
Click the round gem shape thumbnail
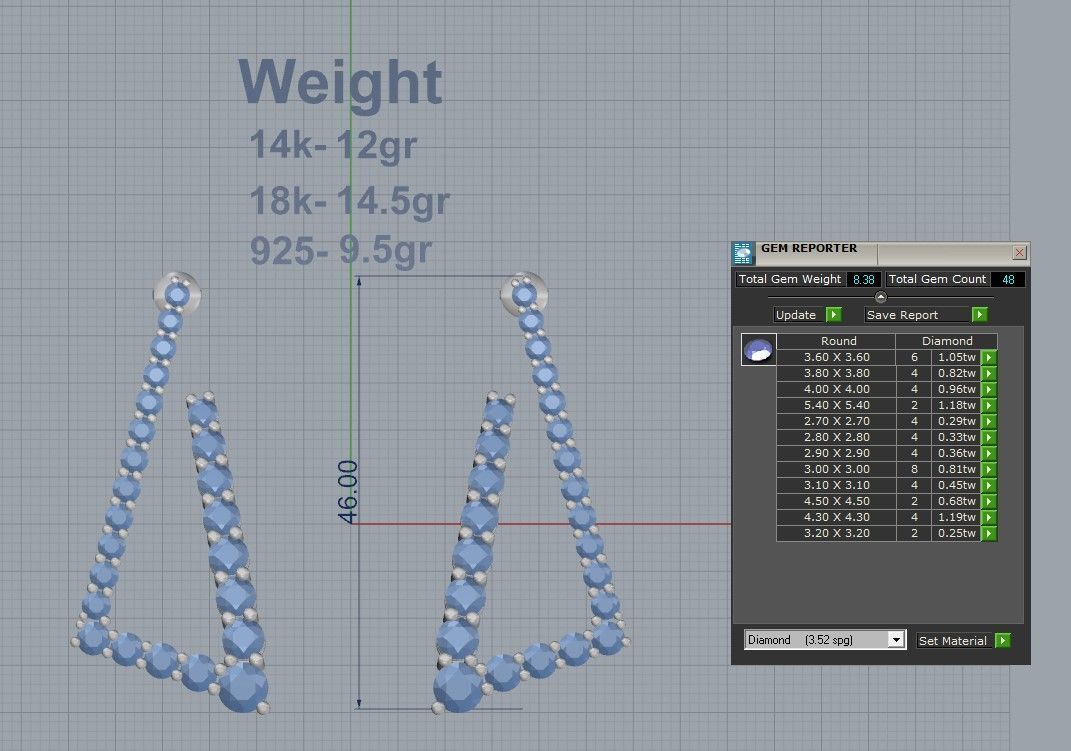click(x=758, y=350)
